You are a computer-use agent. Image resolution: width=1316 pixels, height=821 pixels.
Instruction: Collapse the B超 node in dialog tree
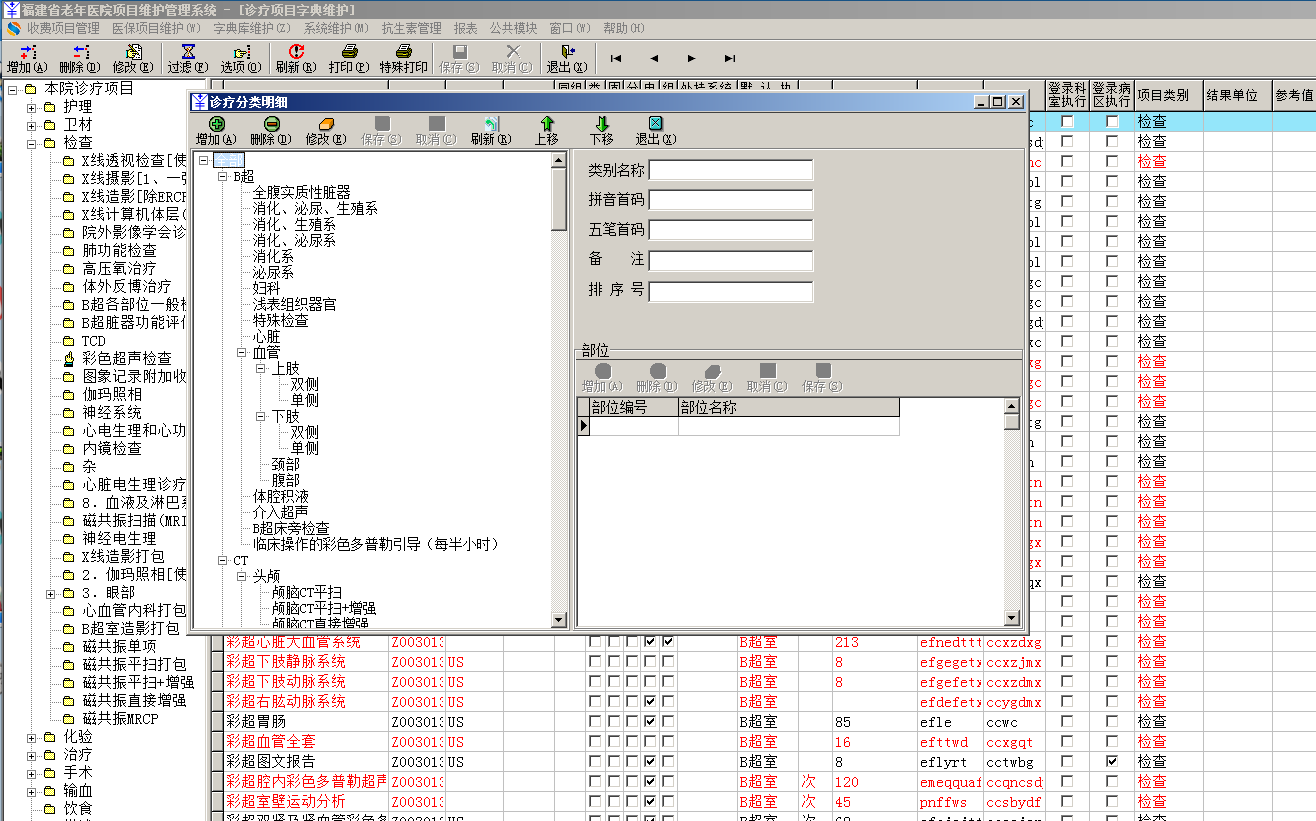224,176
